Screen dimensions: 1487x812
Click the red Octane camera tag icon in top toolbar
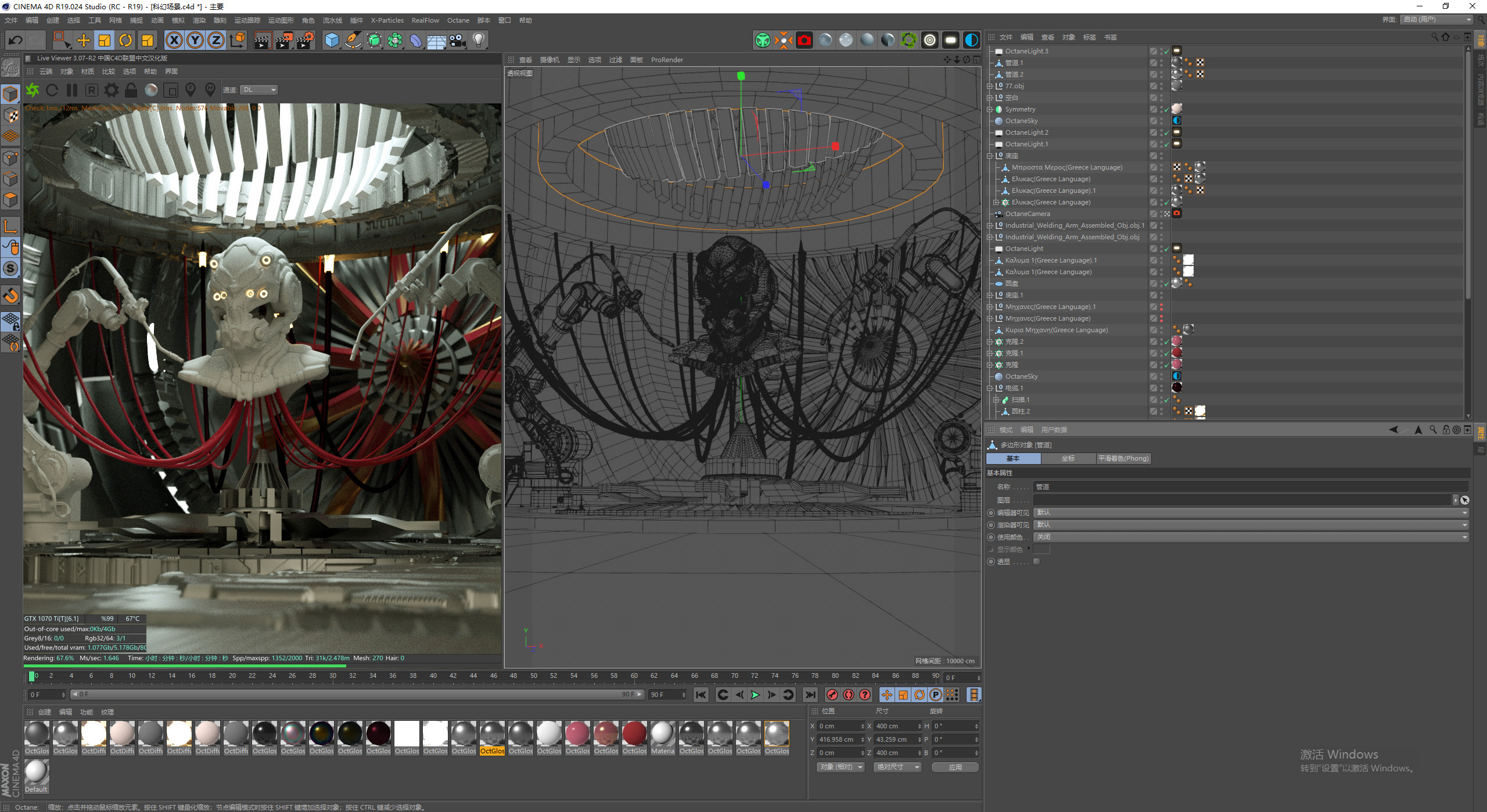804,40
